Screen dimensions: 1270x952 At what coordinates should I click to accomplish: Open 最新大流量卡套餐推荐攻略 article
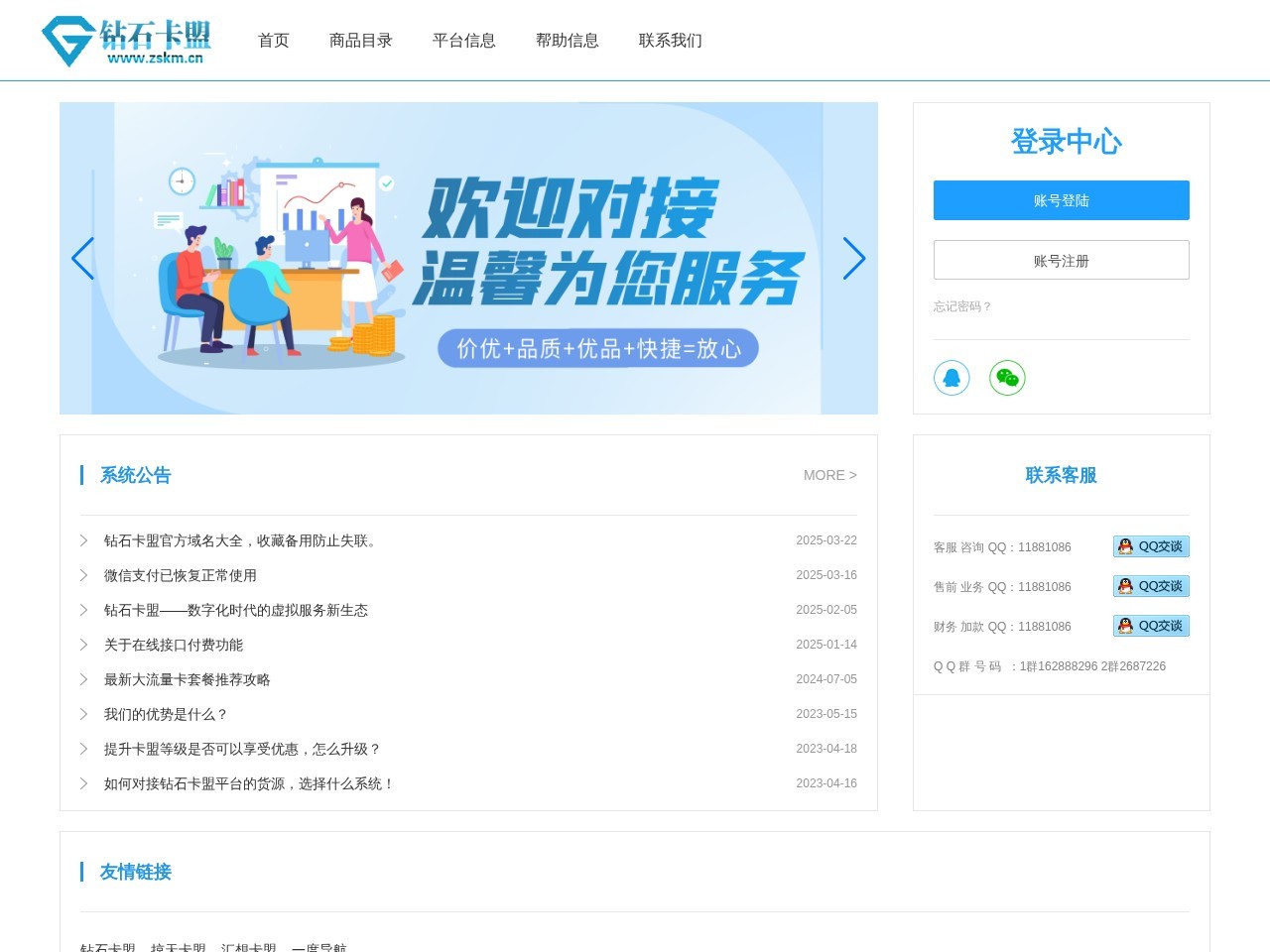188,679
